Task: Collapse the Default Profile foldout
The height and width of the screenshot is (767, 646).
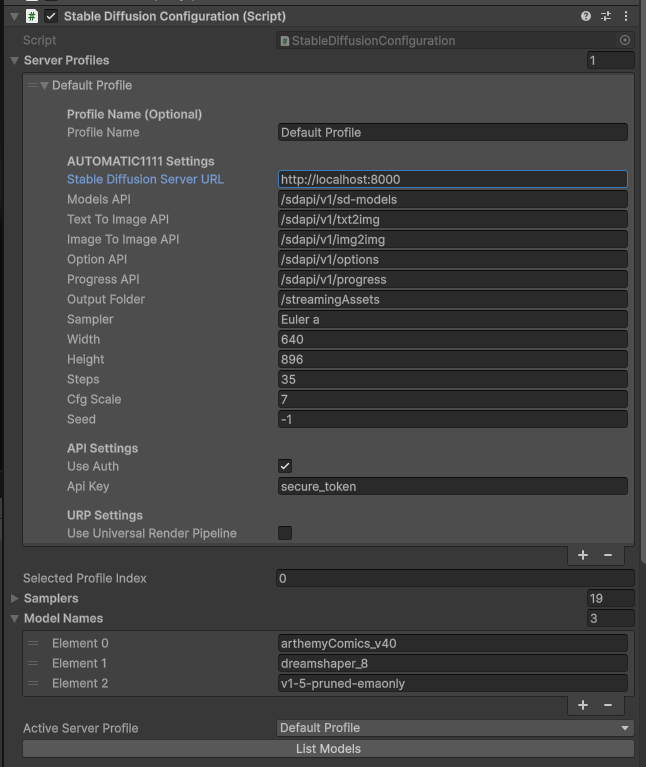Action: [45, 86]
